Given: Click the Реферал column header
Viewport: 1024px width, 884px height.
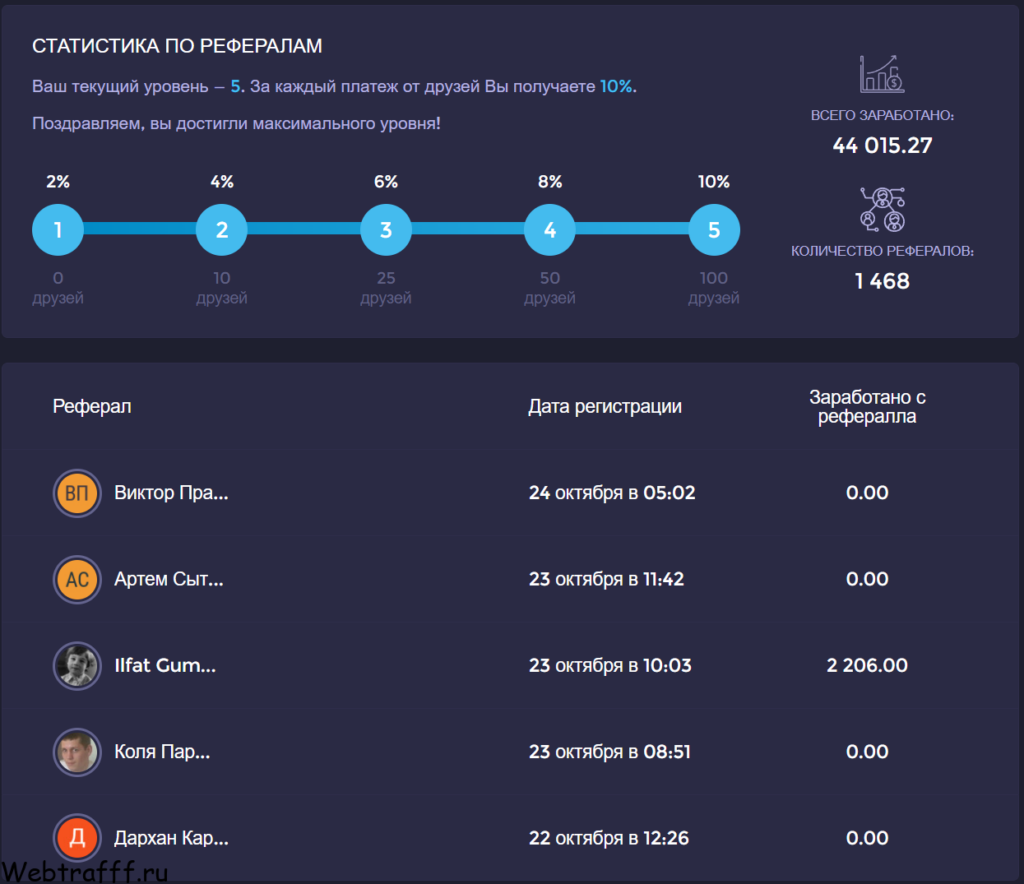Looking at the screenshot, I should (x=92, y=407).
